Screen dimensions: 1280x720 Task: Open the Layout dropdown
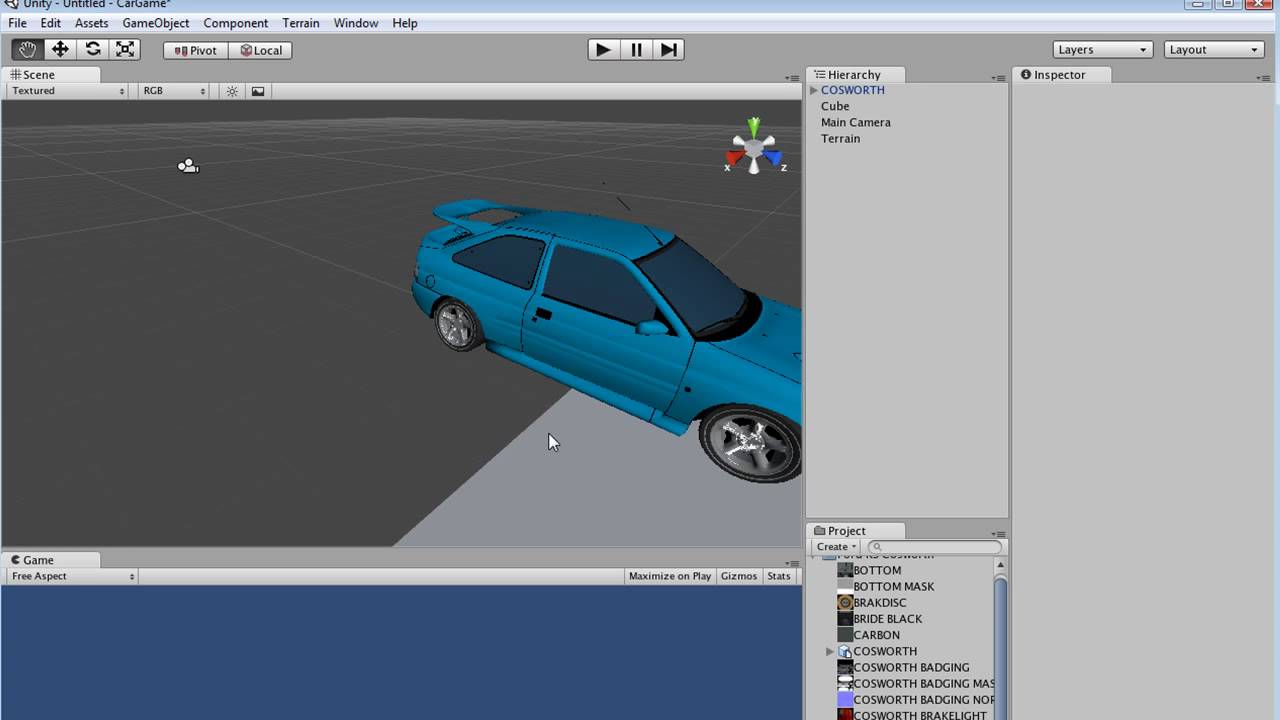(x=1215, y=50)
